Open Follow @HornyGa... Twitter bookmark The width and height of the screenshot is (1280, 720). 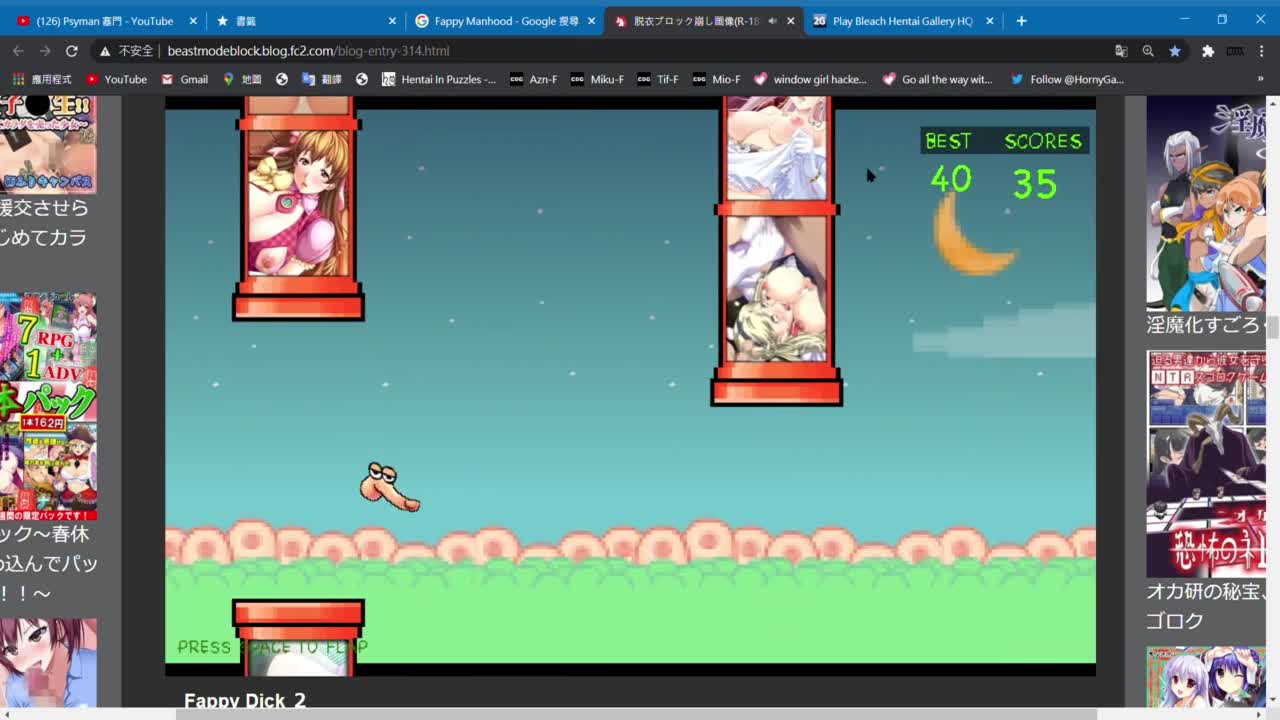click(x=1066, y=79)
